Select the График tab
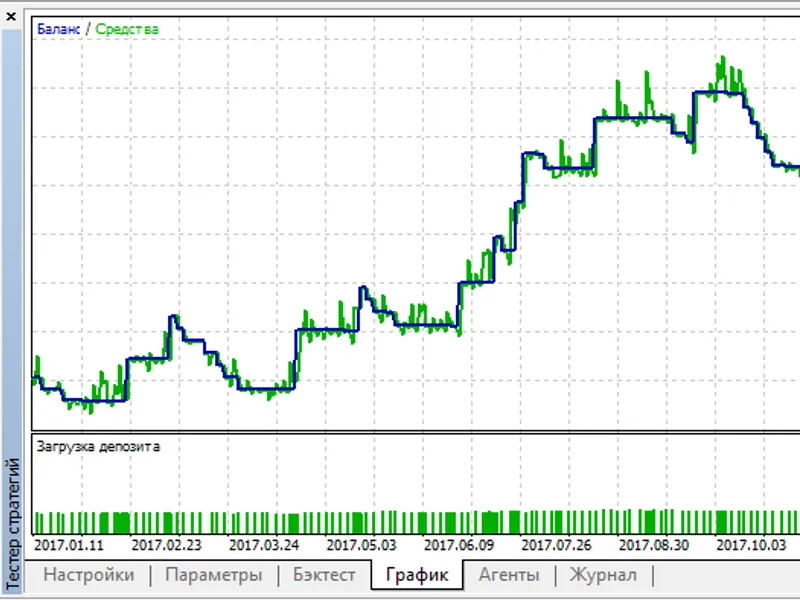 (417, 575)
